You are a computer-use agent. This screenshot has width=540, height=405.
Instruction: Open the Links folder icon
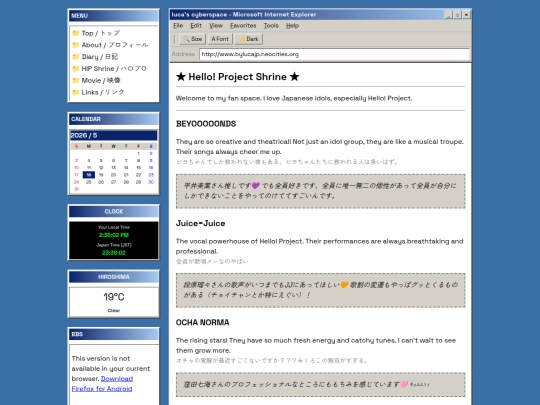pyautogui.click(x=76, y=92)
